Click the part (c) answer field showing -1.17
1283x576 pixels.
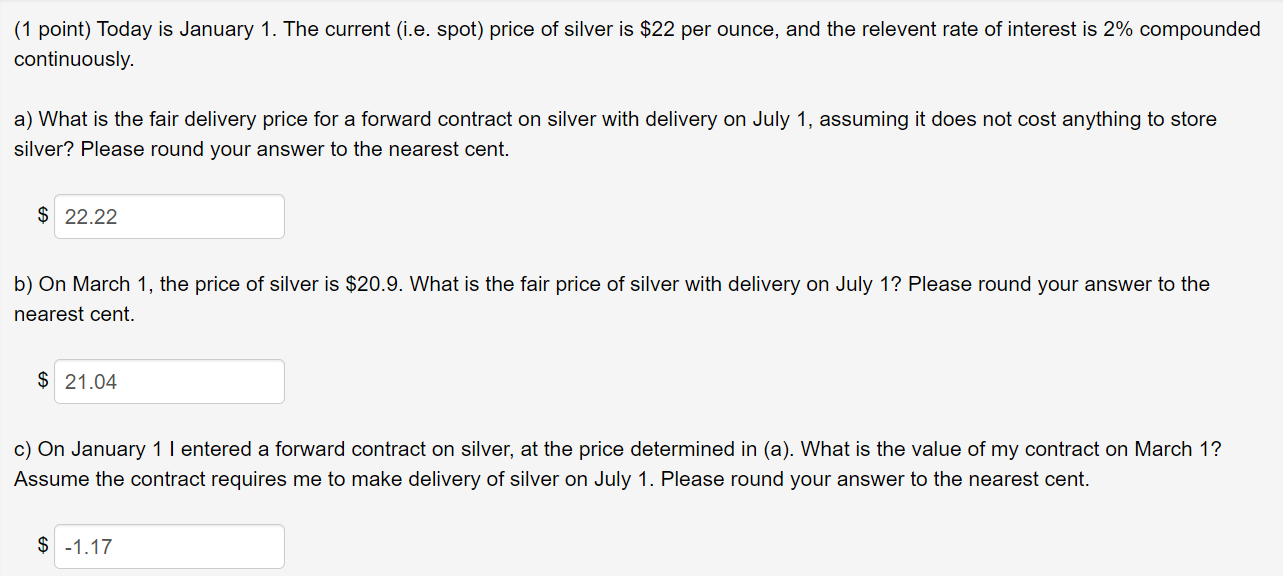click(169, 546)
